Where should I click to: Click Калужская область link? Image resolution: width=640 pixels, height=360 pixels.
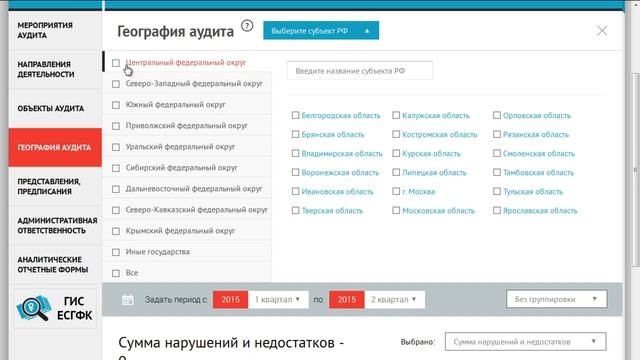(x=436, y=116)
